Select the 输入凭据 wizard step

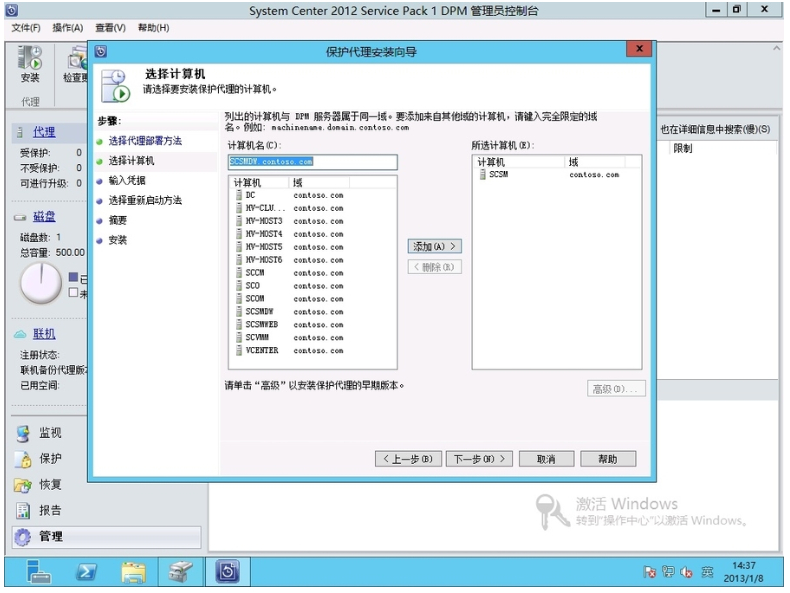(x=127, y=180)
